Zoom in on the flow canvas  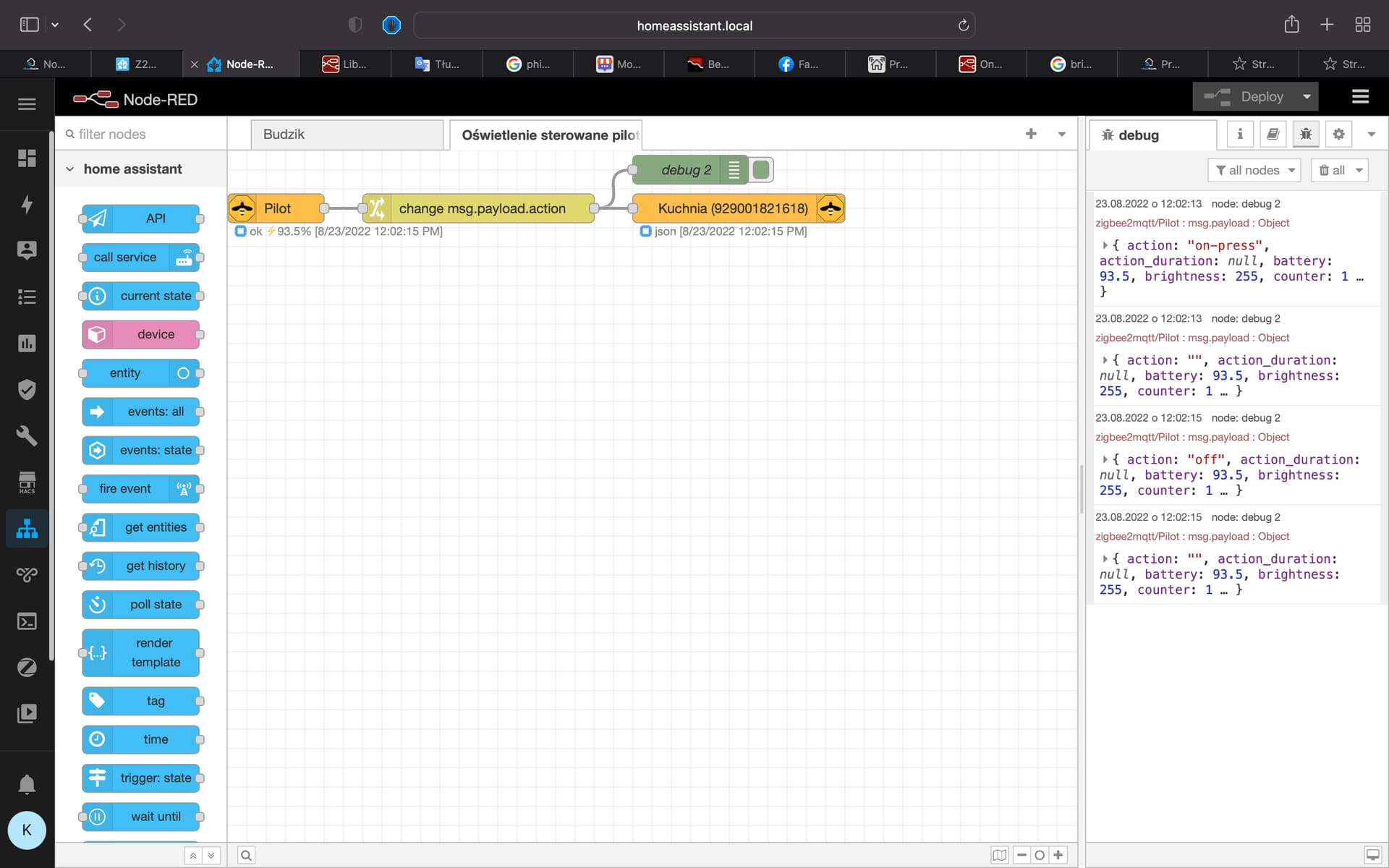1058,855
